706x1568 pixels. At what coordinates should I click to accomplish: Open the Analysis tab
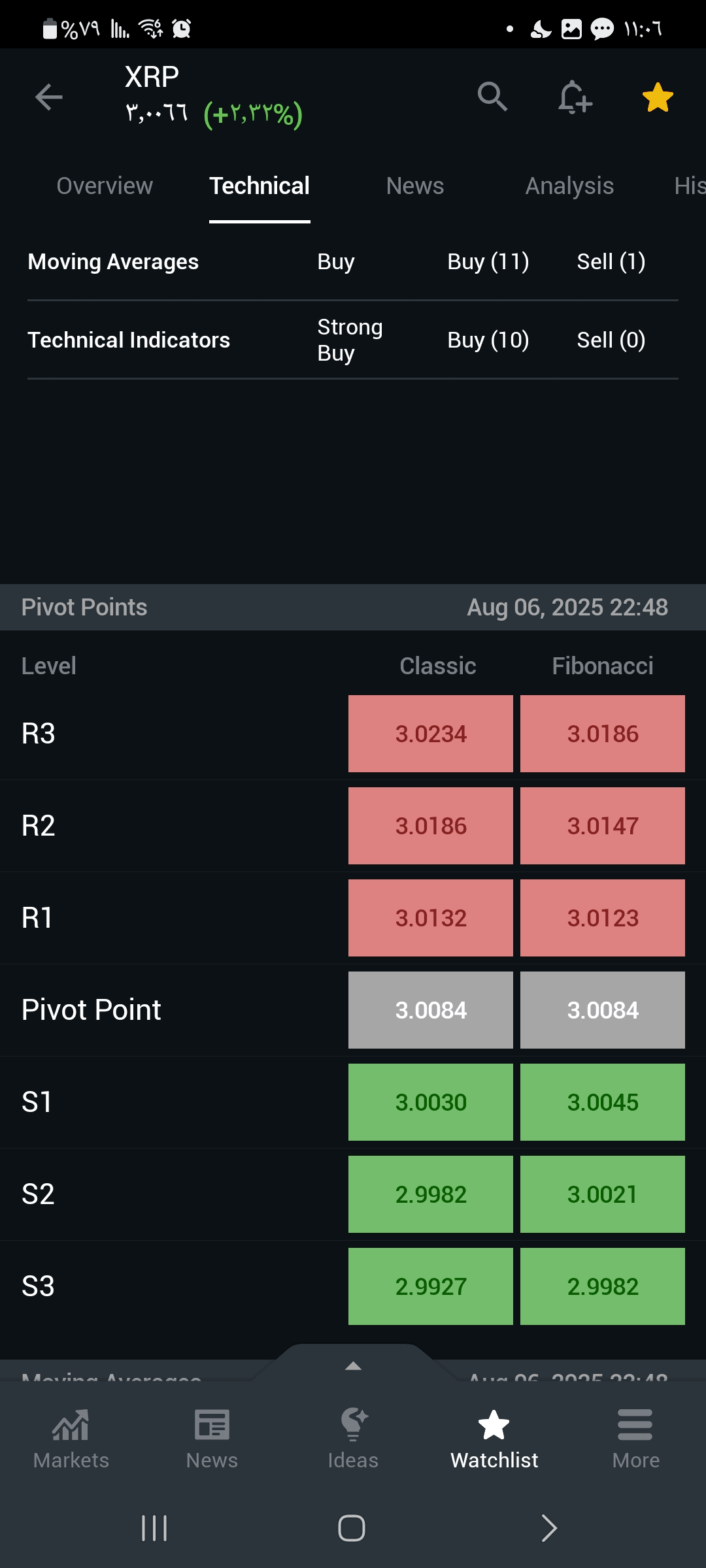point(569,186)
